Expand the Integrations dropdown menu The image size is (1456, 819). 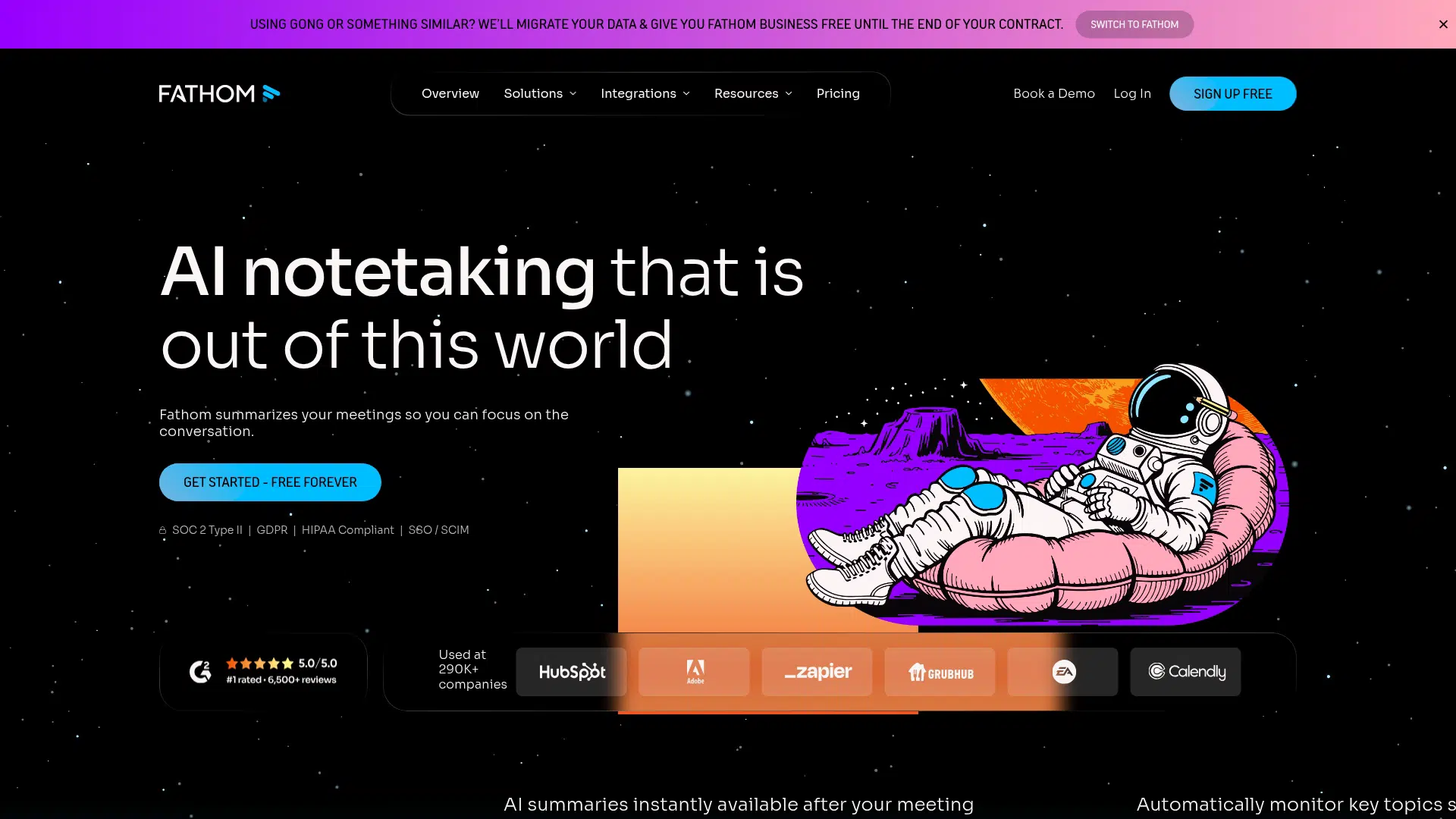tap(645, 93)
